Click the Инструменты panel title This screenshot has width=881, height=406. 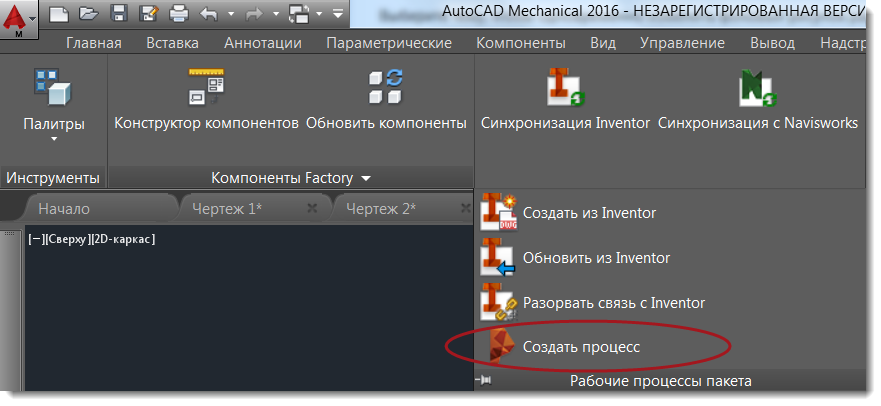(53, 179)
